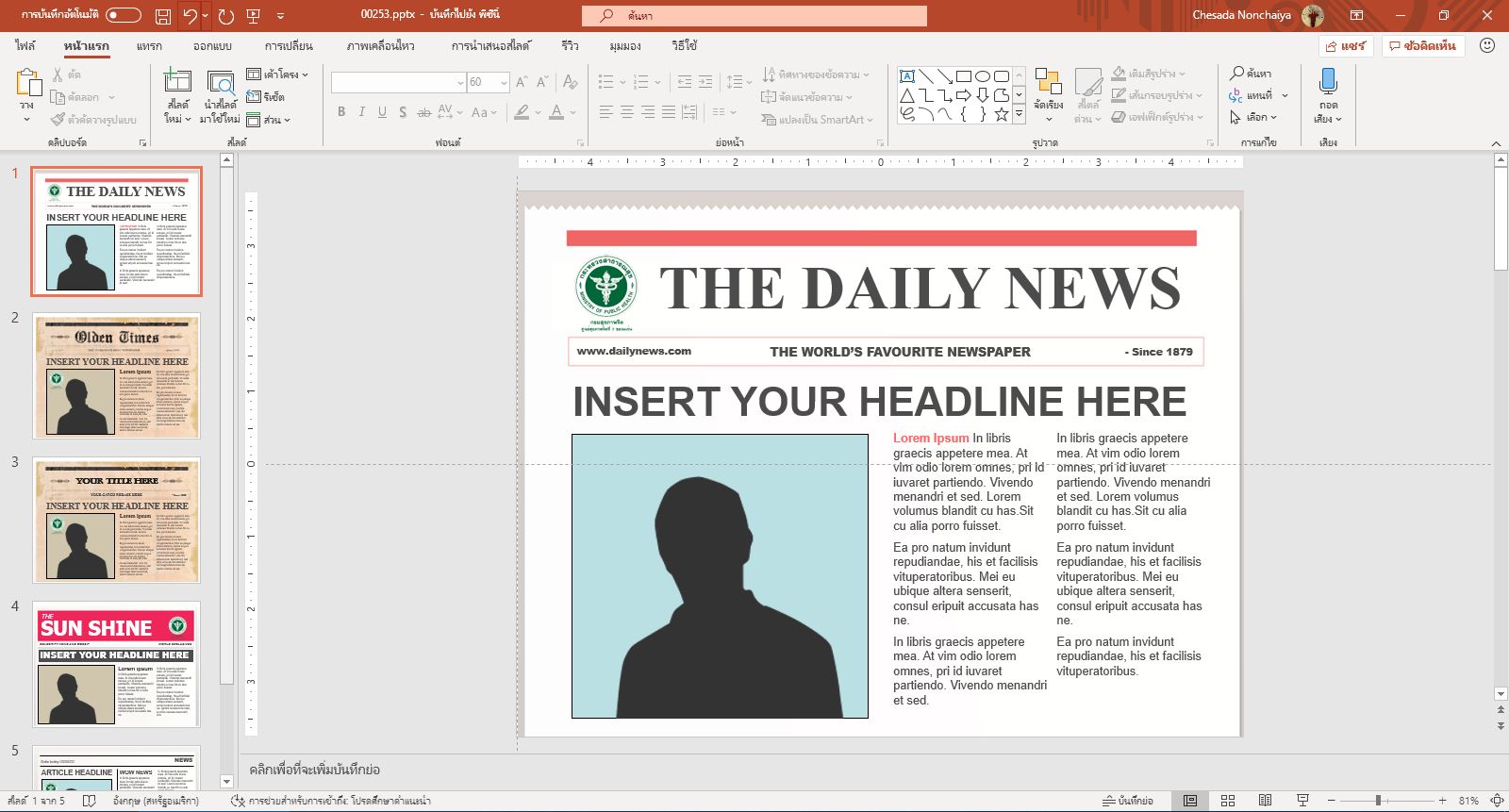
Task: Open the Transitions tab
Action: coord(289,45)
